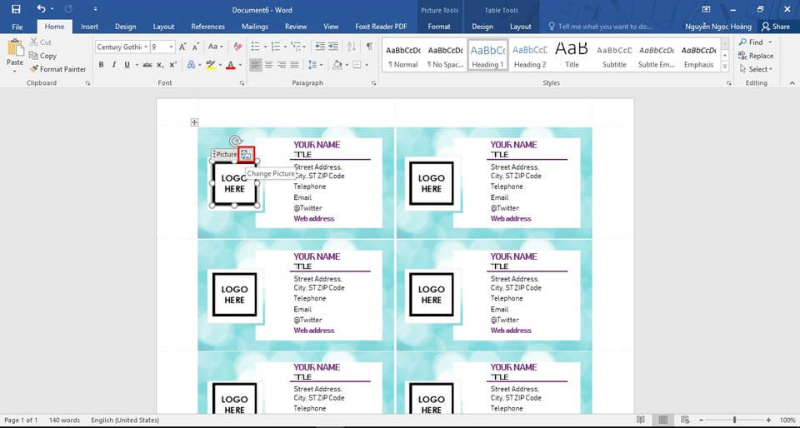Toggle Bold formatting
The width and height of the screenshot is (800, 428).
[x=101, y=65]
